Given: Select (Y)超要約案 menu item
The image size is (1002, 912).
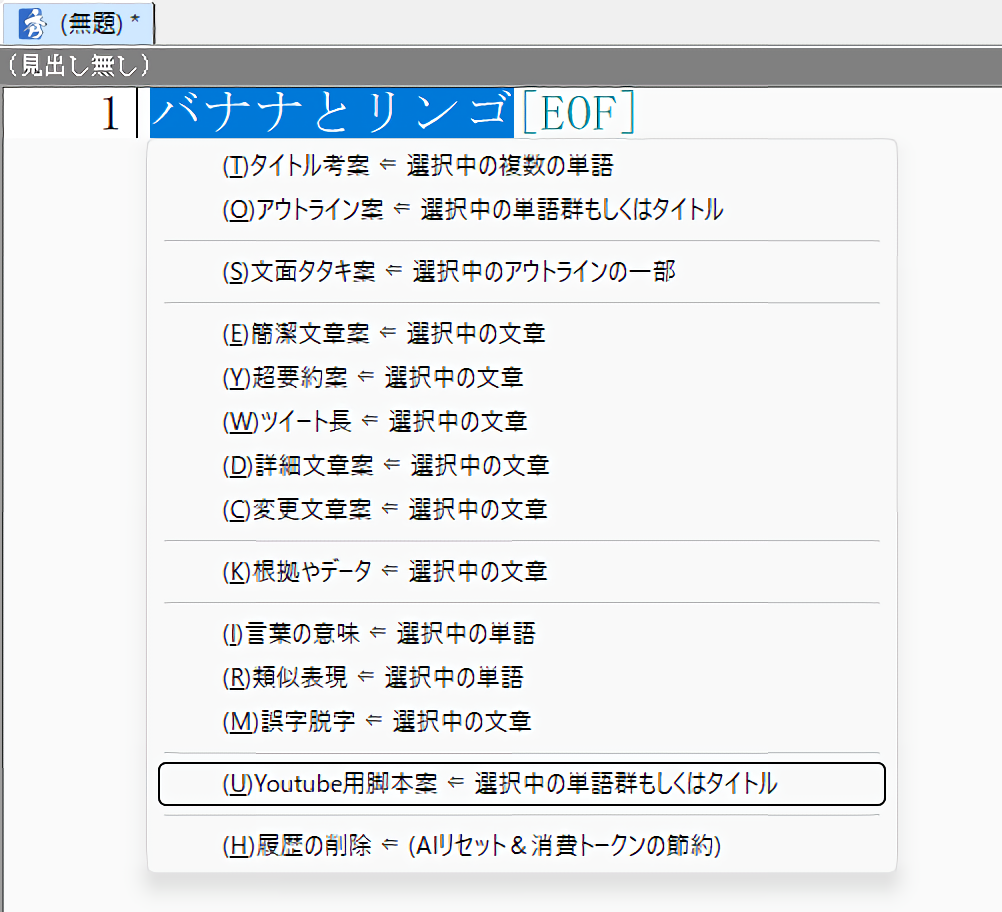Looking at the screenshot, I should click(372, 377).
